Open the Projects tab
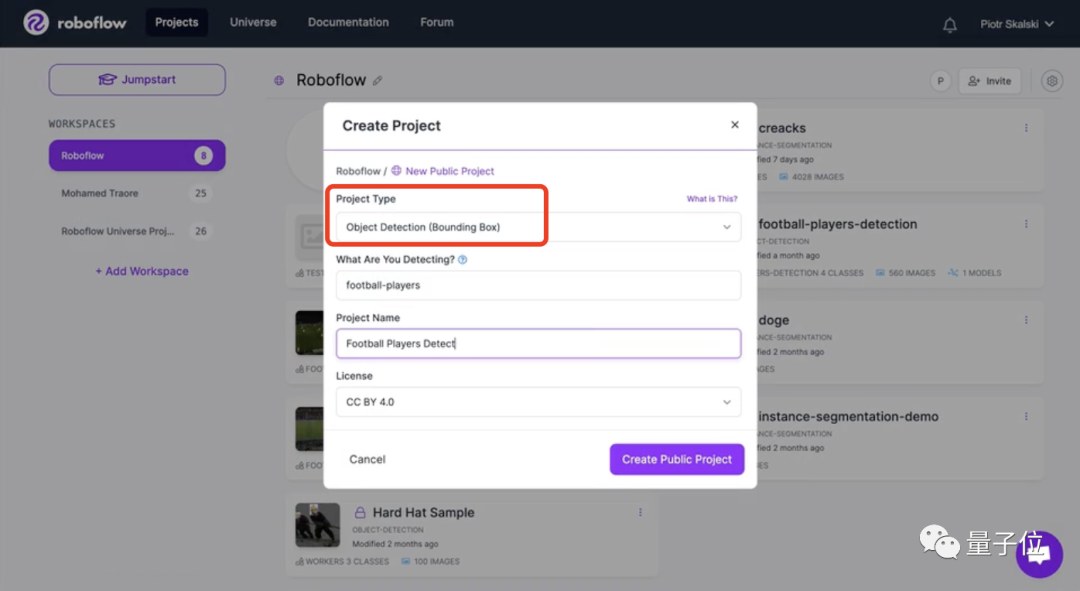Viewport: 1080px width, 591px height. click(x=176, y=22)
